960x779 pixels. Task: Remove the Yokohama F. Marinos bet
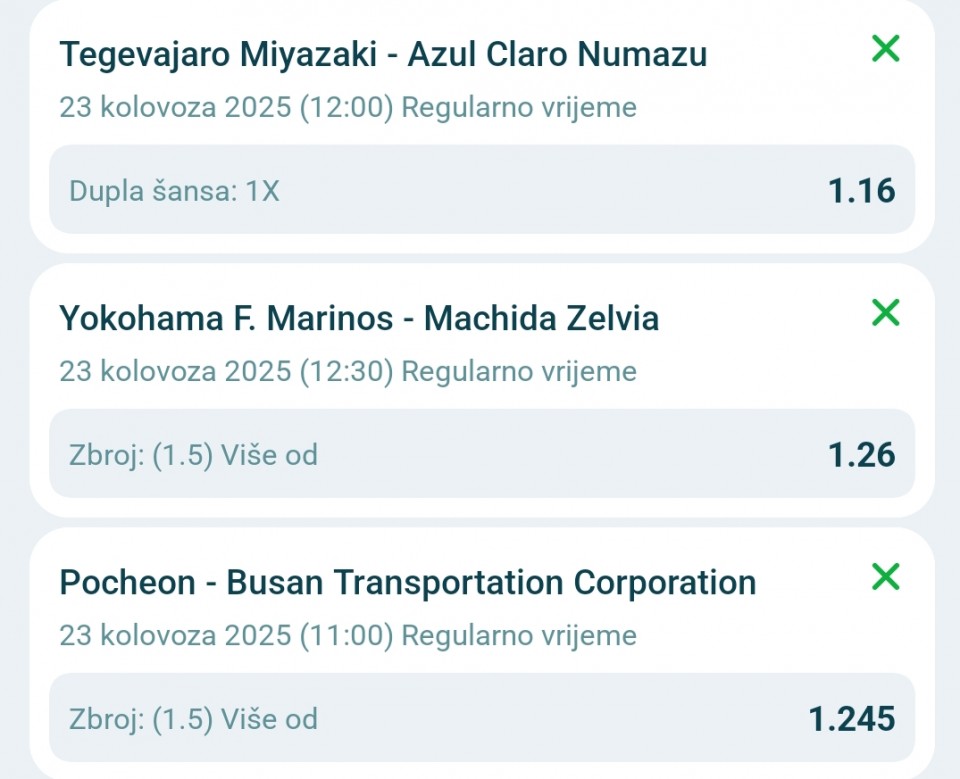[x=885, y=313]
